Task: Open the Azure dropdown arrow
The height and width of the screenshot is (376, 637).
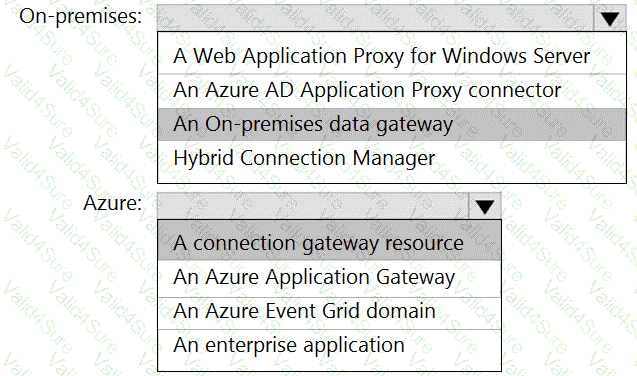Action: pyautogui.click(x=485, y=206)
